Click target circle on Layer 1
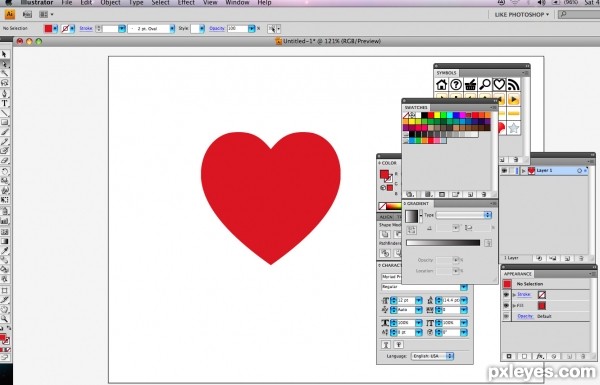The image size is (600, 385). click(x=579, y=171)
